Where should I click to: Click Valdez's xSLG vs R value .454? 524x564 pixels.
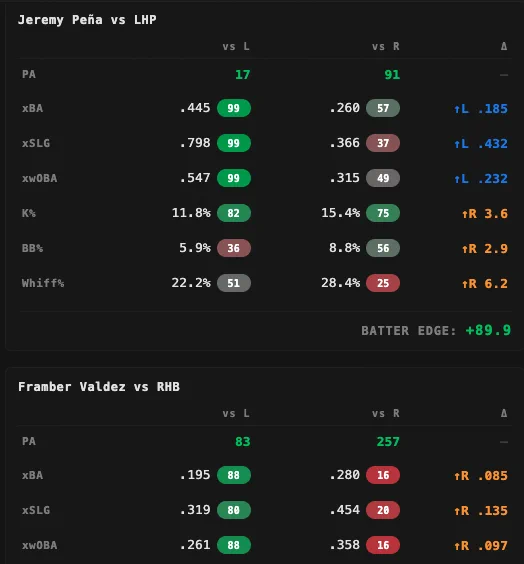click(x=344, y=510)
